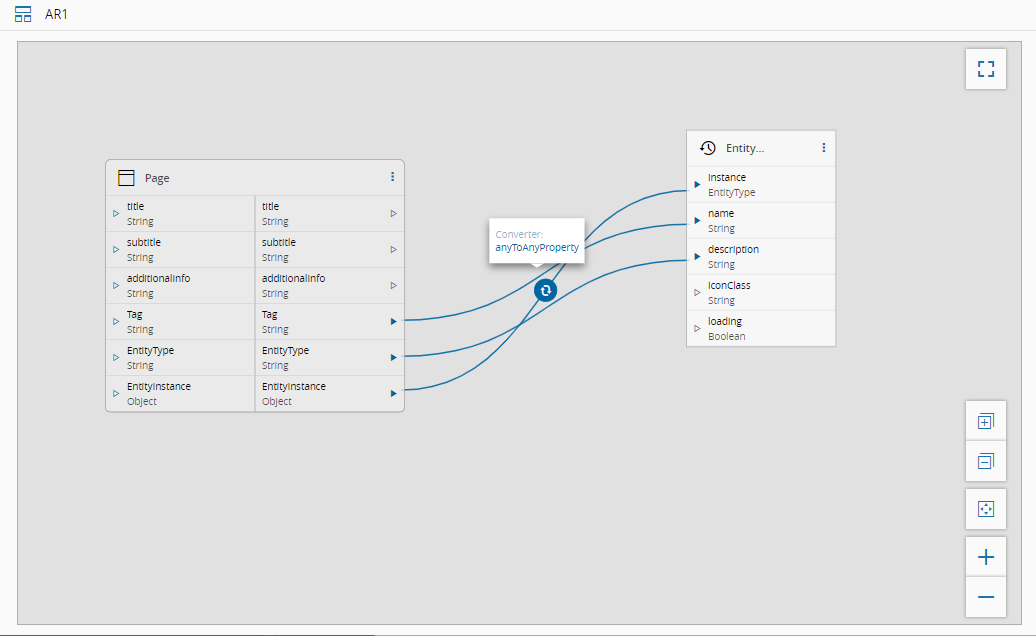Click the fullscreen toggle icon
The height and width of the screenshot is (636, 1036).
[986, 69]
